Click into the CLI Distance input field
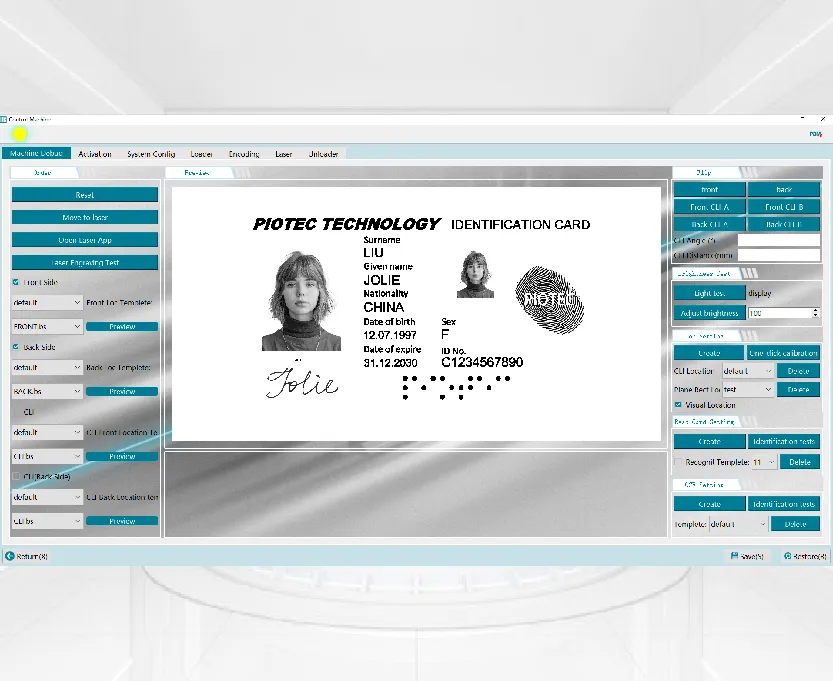 pyautogui.click(x=779, y=255)
